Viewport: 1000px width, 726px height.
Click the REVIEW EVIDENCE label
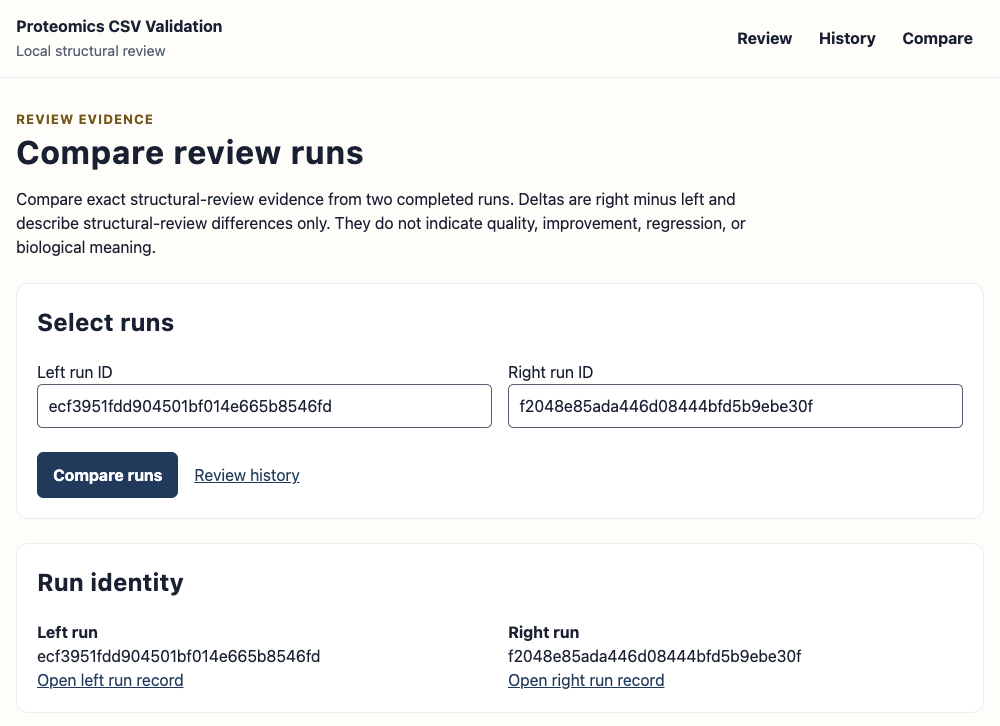point(85,119)
